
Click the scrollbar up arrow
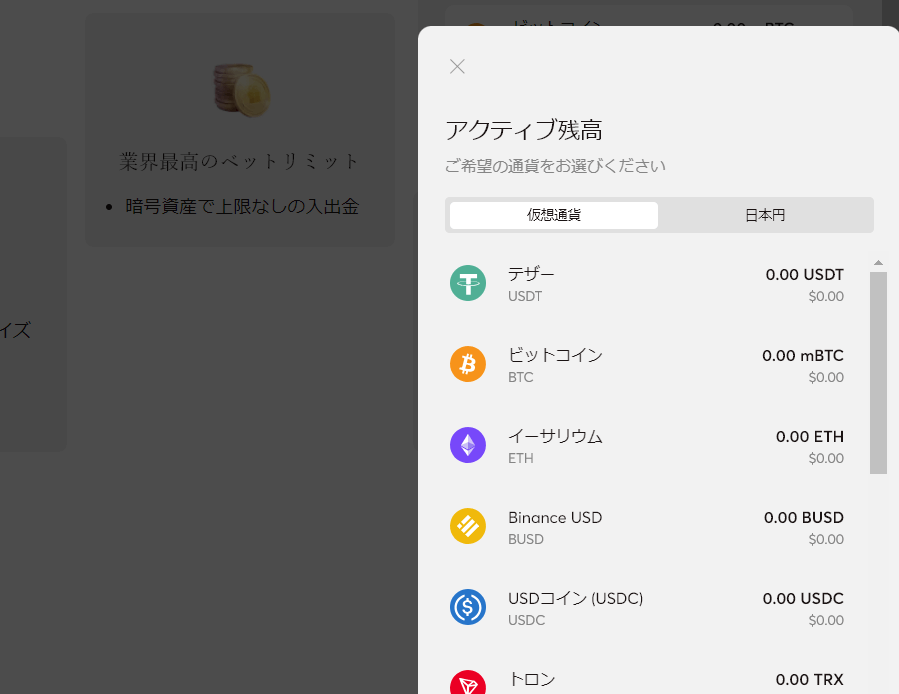click(878, 263)
